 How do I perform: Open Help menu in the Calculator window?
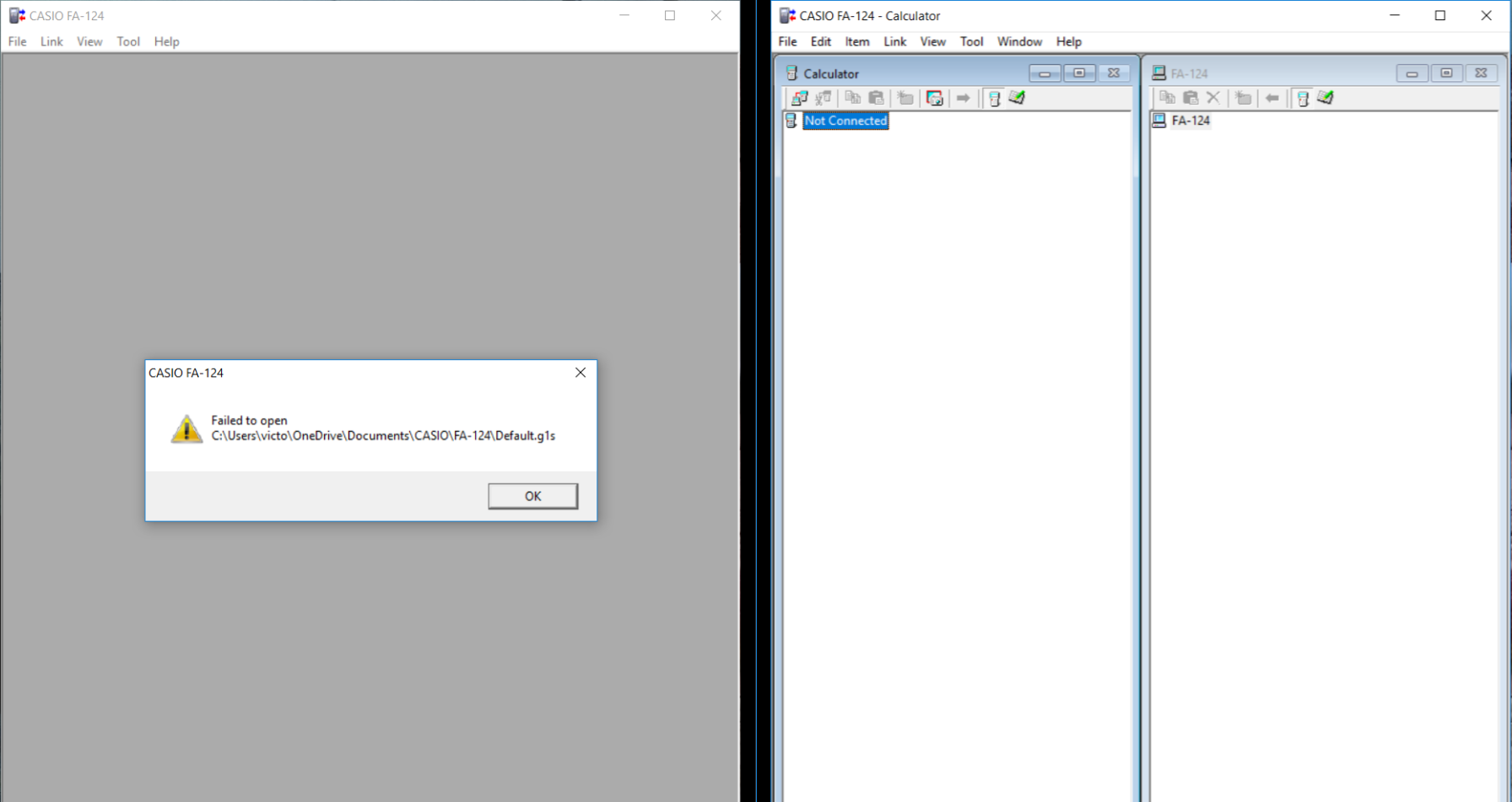pos(1068,41)
